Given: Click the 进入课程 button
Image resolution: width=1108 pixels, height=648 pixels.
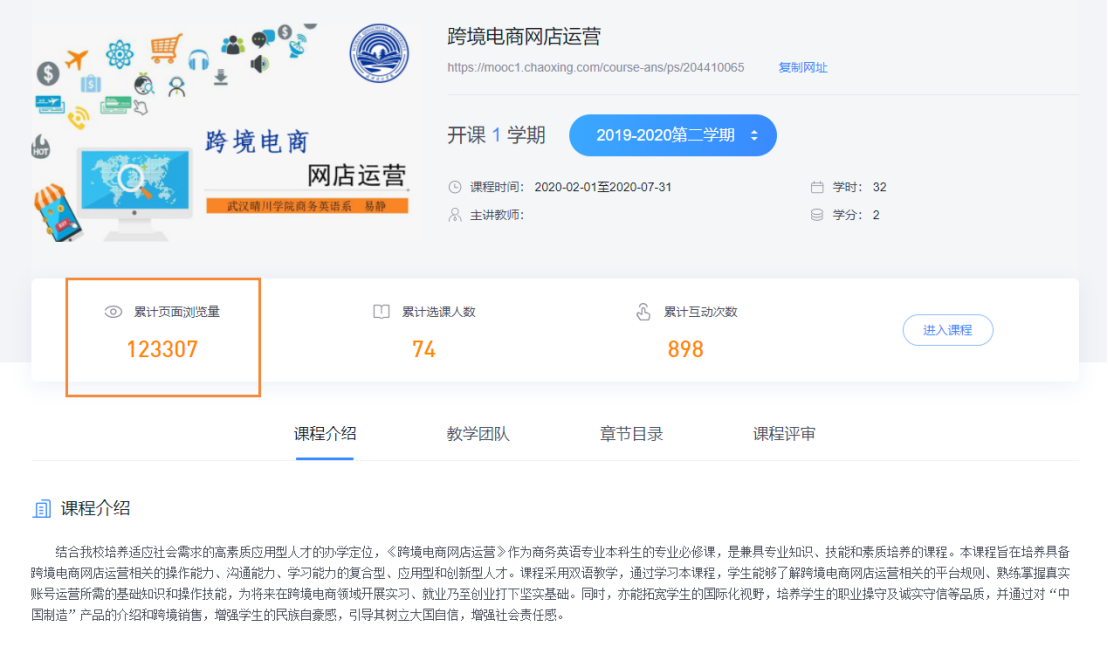Looking at the screenshot, I should pyautogui.click(x=947, y=330).
